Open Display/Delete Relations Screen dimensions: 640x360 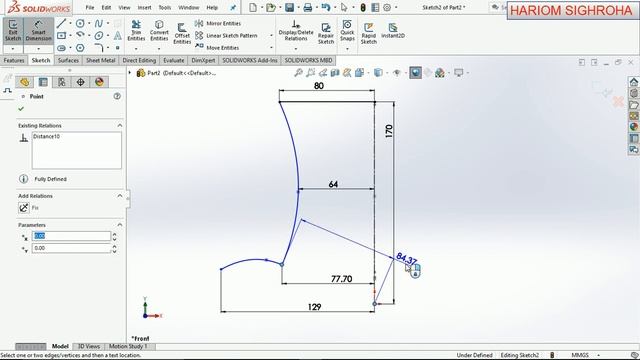pyautogui.click(x=296, y=31)
